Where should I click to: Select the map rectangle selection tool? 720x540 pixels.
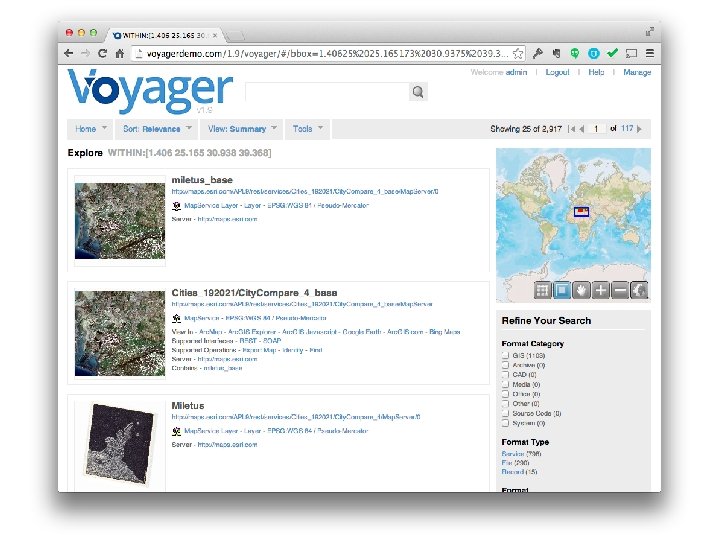[562, 290]
